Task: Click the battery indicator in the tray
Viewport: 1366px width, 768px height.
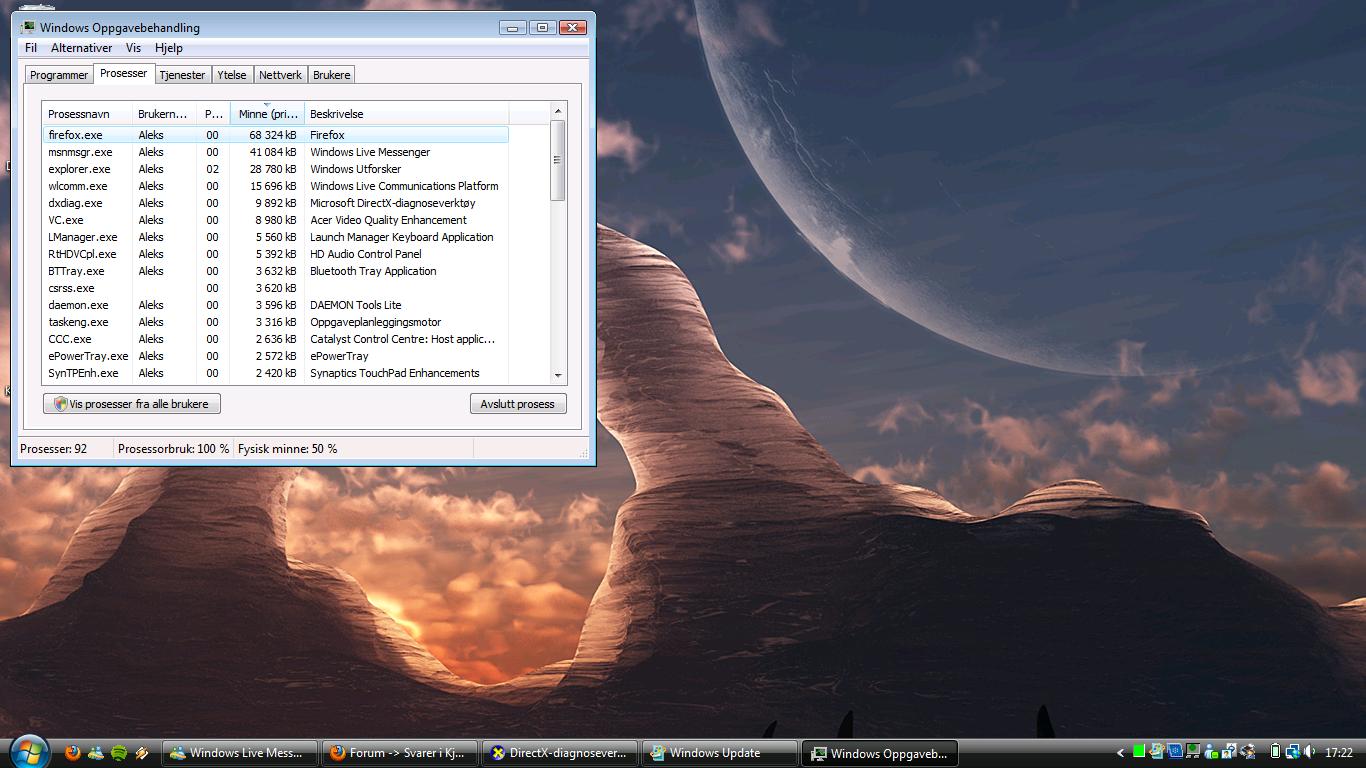Action: pos(1275,751)
